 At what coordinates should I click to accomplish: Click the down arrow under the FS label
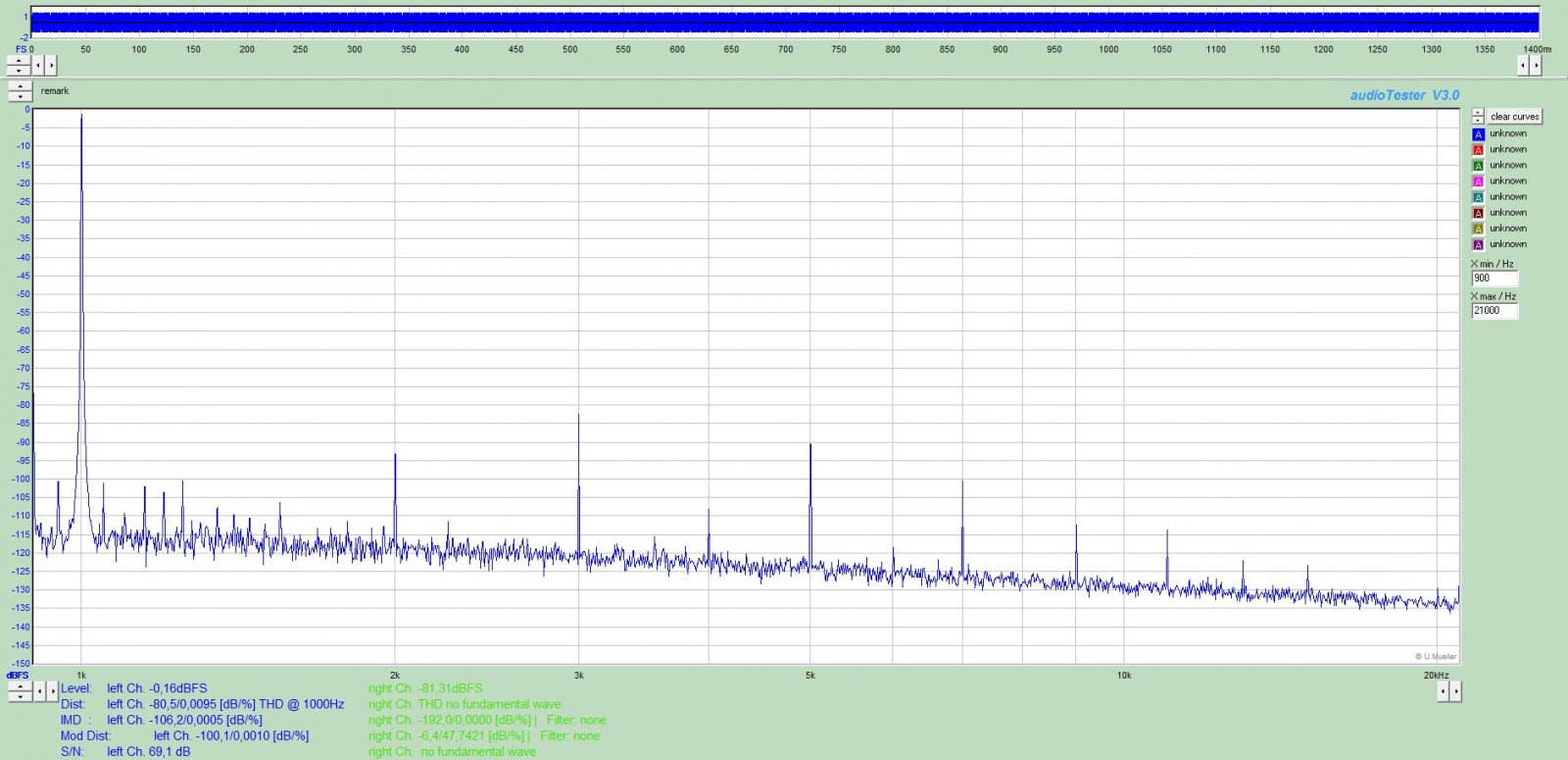pyautogui.click(x=19, y=70)
